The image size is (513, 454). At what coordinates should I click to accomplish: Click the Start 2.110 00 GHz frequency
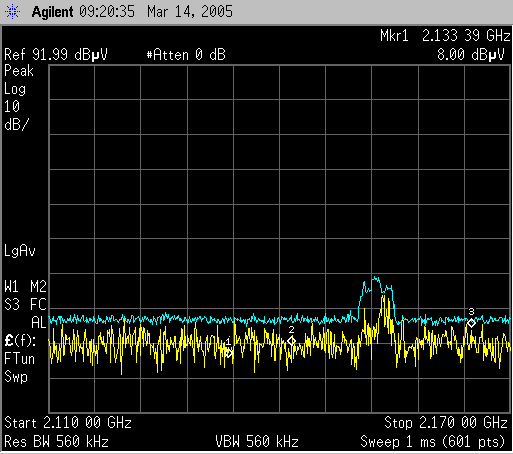coord(68,423)
